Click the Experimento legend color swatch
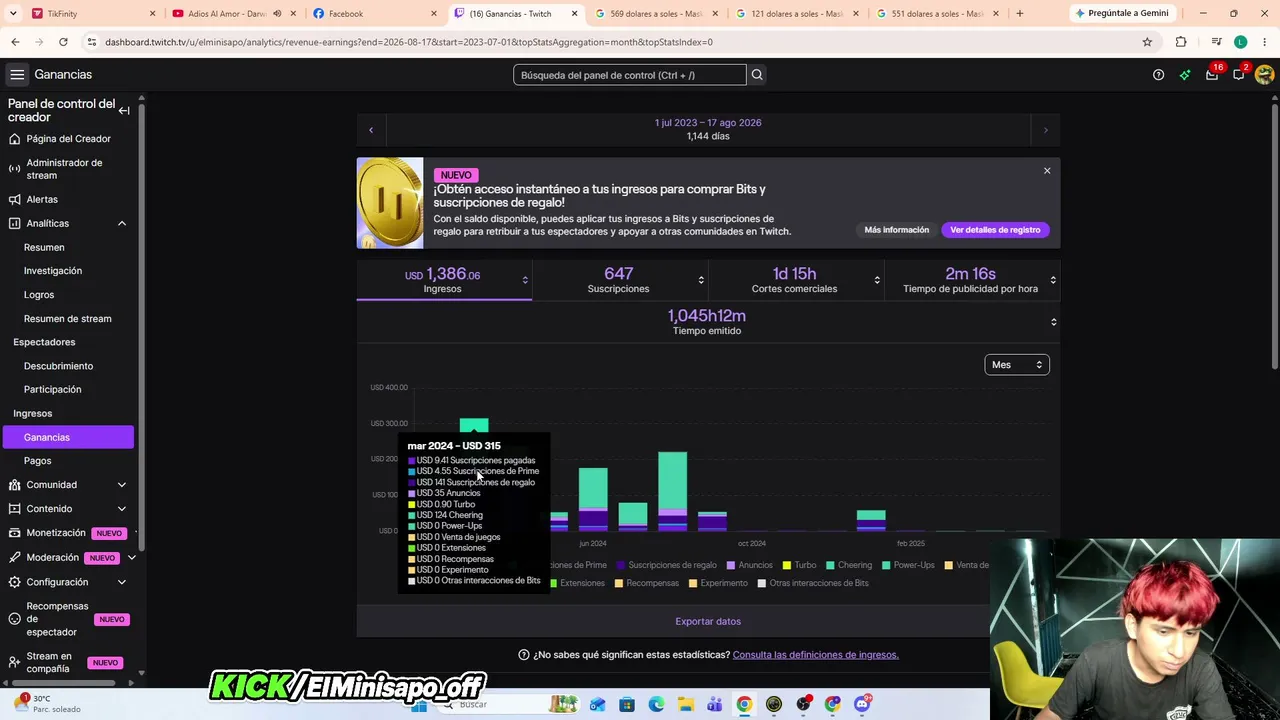 pos(693,583)
